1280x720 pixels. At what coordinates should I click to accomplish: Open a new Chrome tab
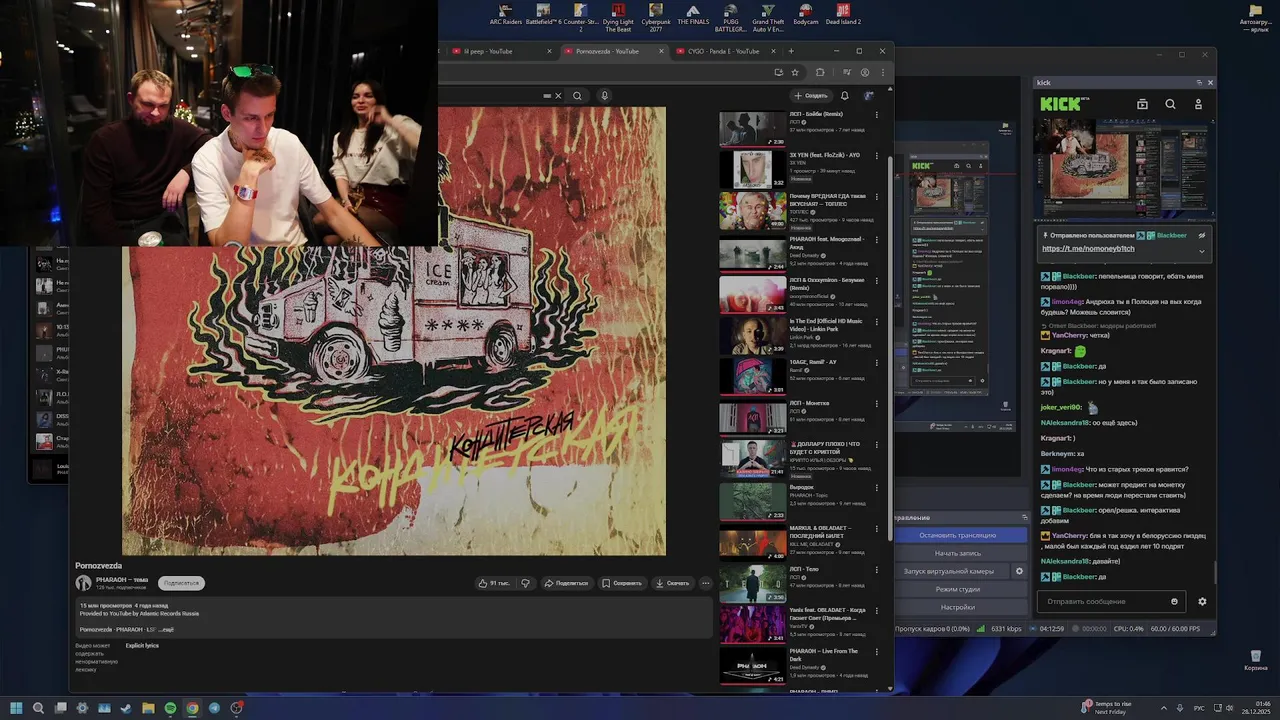click(x=791, y=51)
